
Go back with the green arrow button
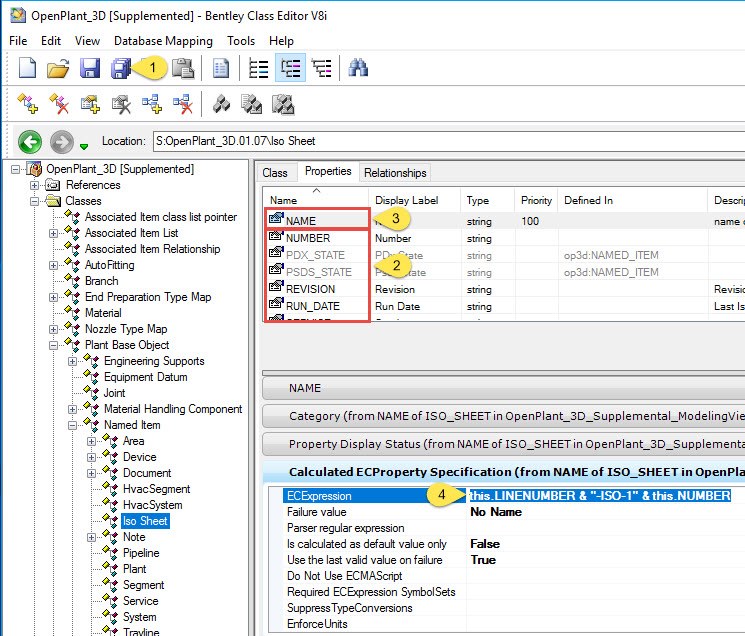pos(30,142)
